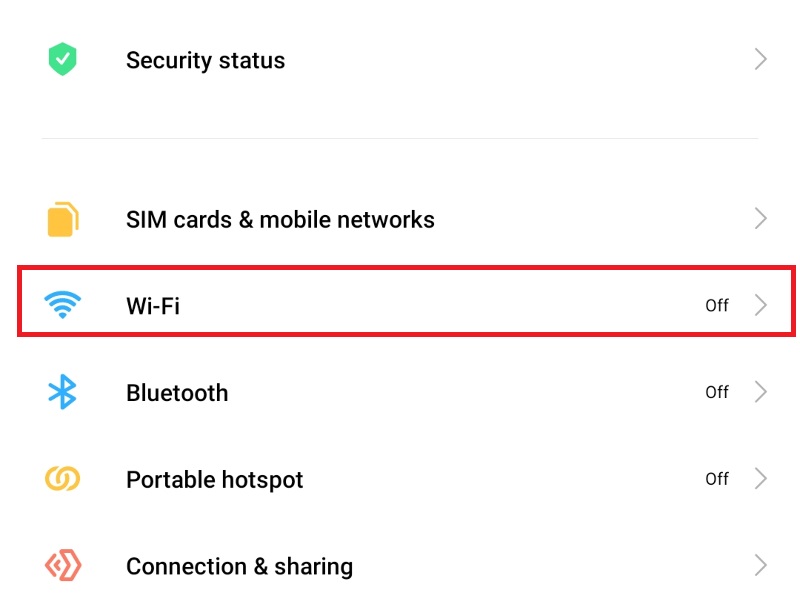Expand Security status with its chevron arrow
This screenshot has height=600, width=800.
coord(760,60)
